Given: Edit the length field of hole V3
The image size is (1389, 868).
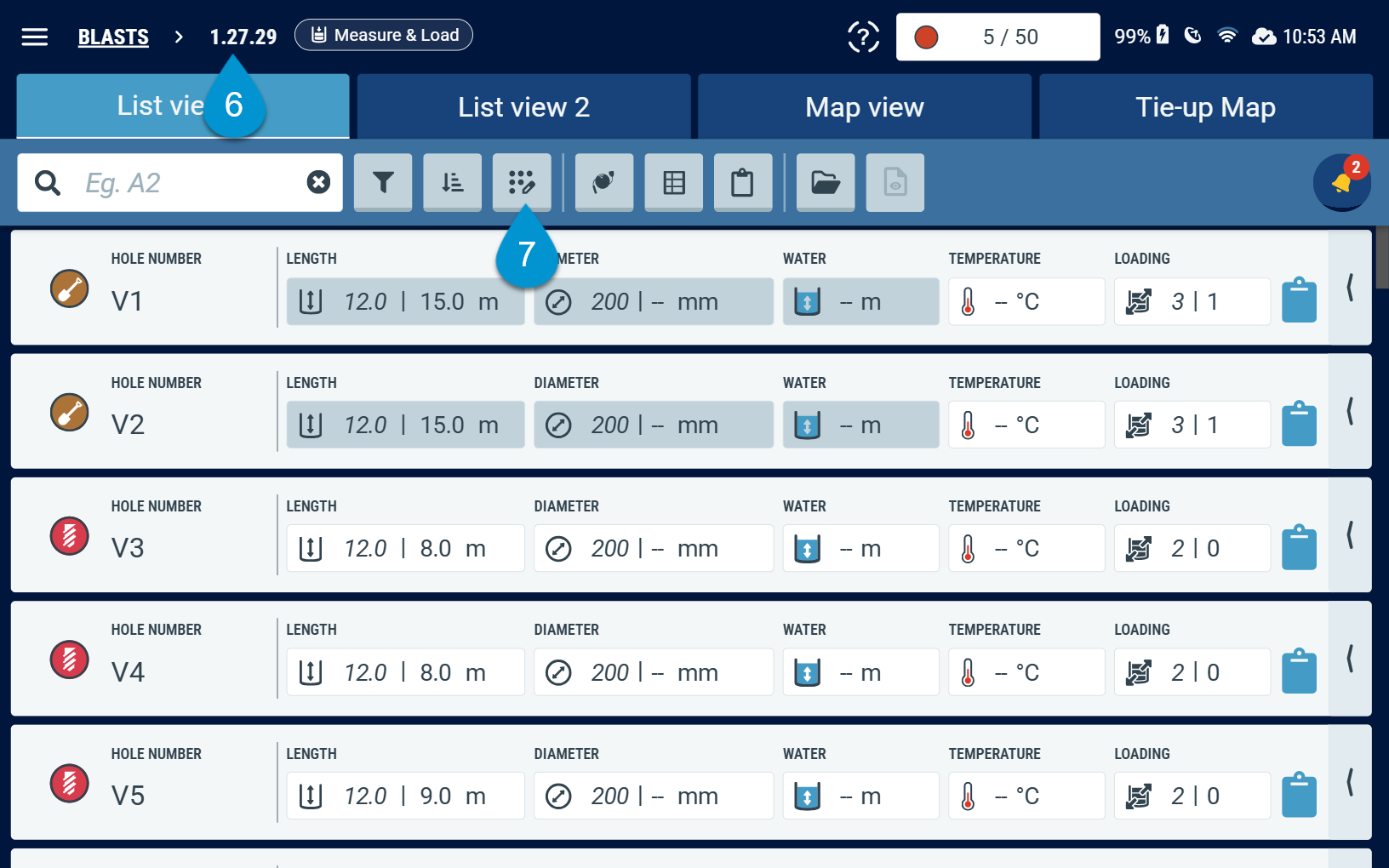Looking at the screenshot, I should (405, 548).
